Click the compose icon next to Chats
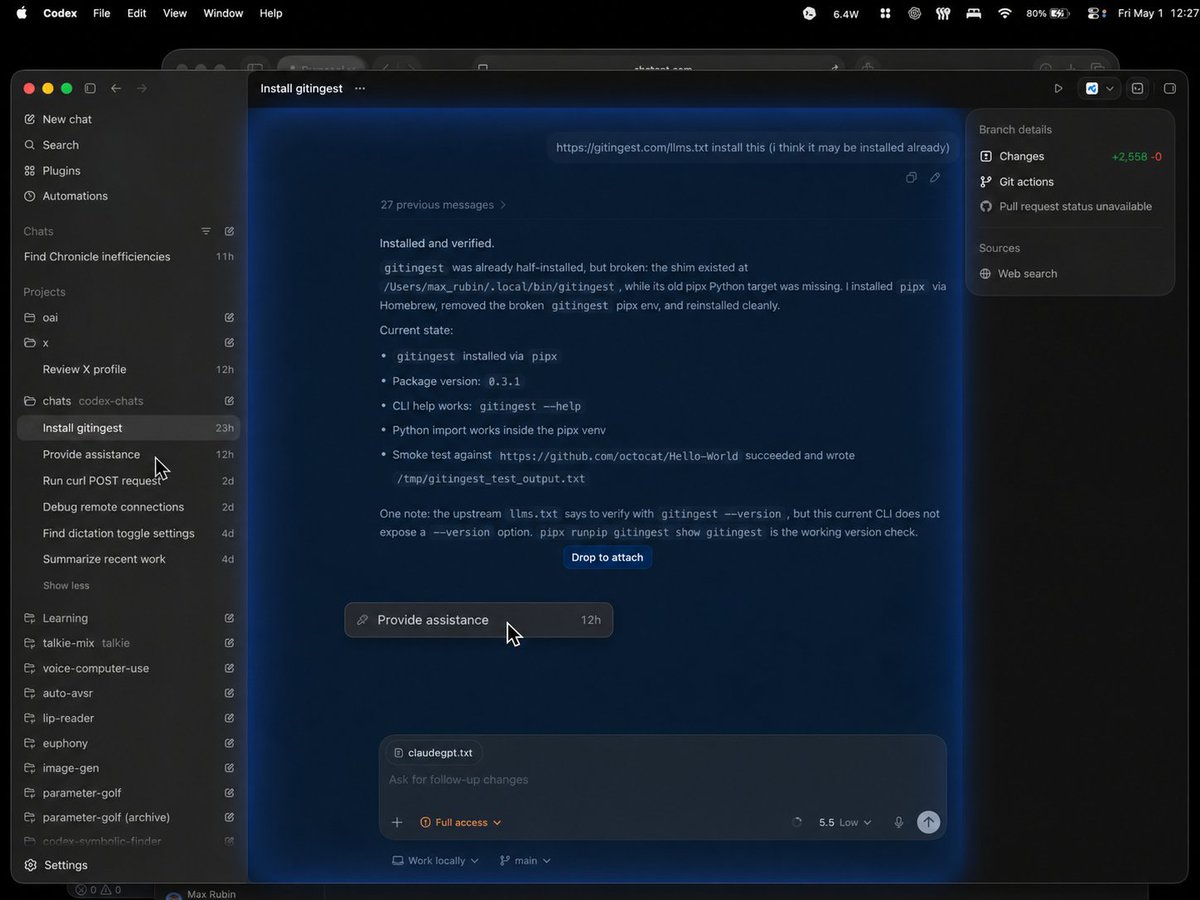This screenshot has height=900, width=1200. [x=229, y=231]
